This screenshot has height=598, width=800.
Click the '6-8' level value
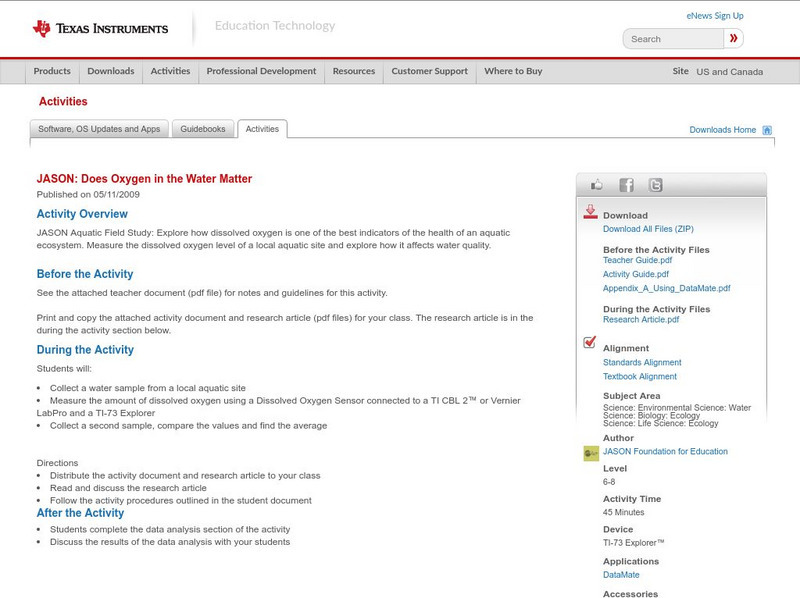[609, 482]
